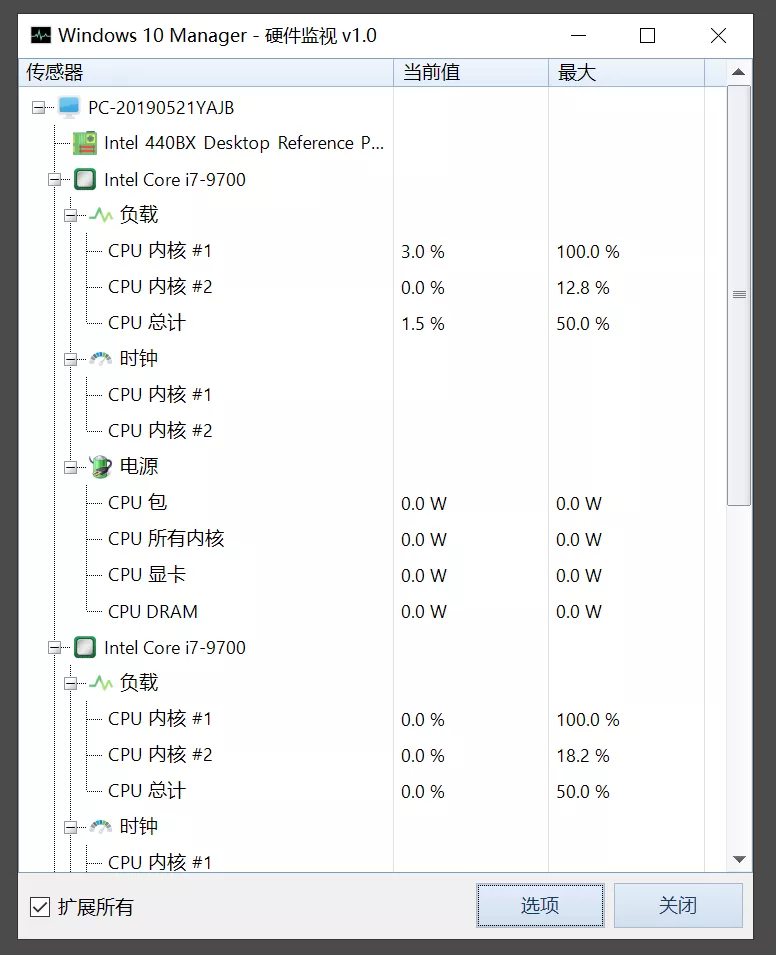Click the 18.2 % maximum value
Image resolution: width=776 pixels, height=955 pixels.
tap(583, 755)
